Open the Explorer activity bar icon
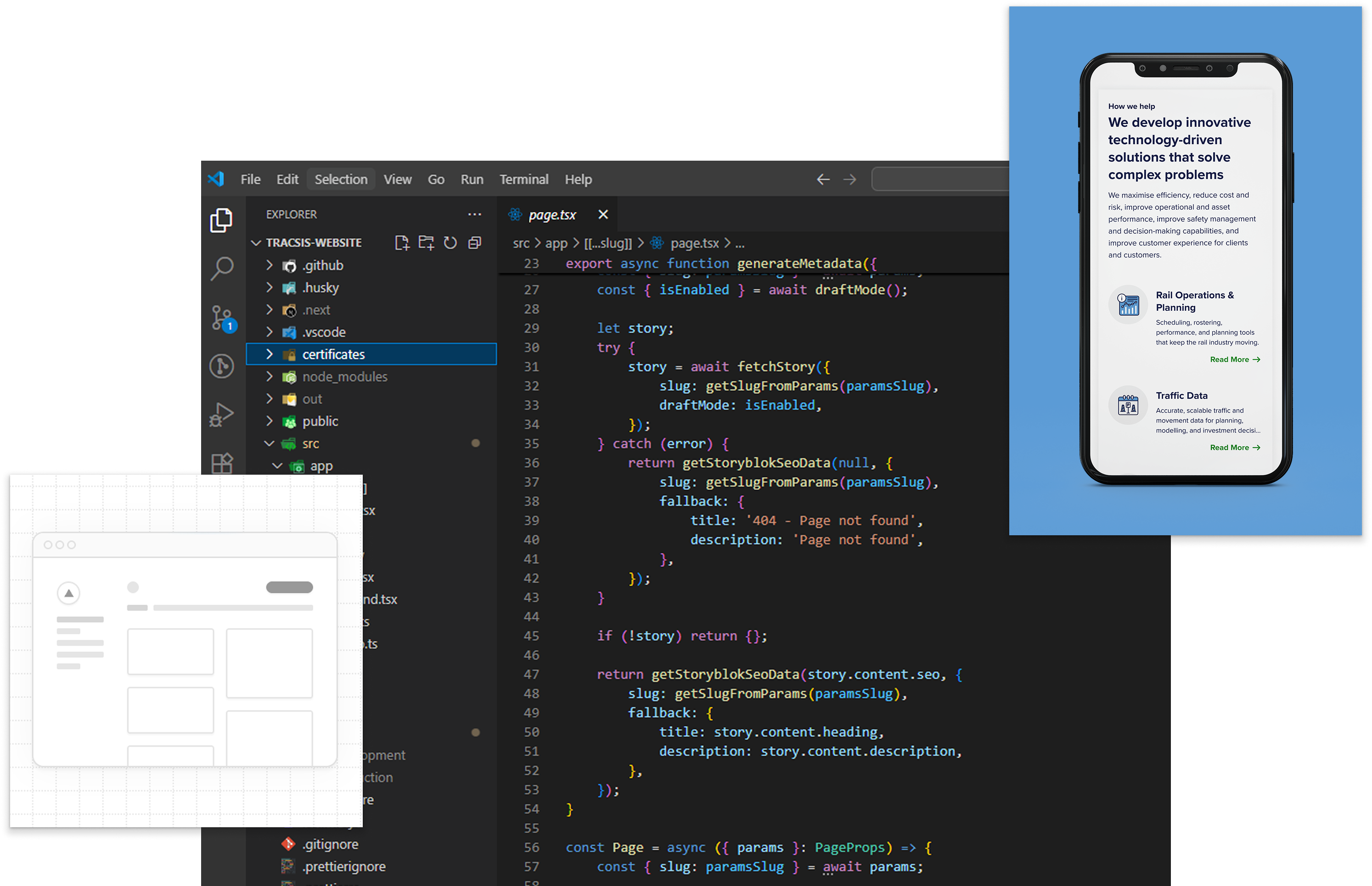This screenshot has width=1372, height=886. coord(221,220)
